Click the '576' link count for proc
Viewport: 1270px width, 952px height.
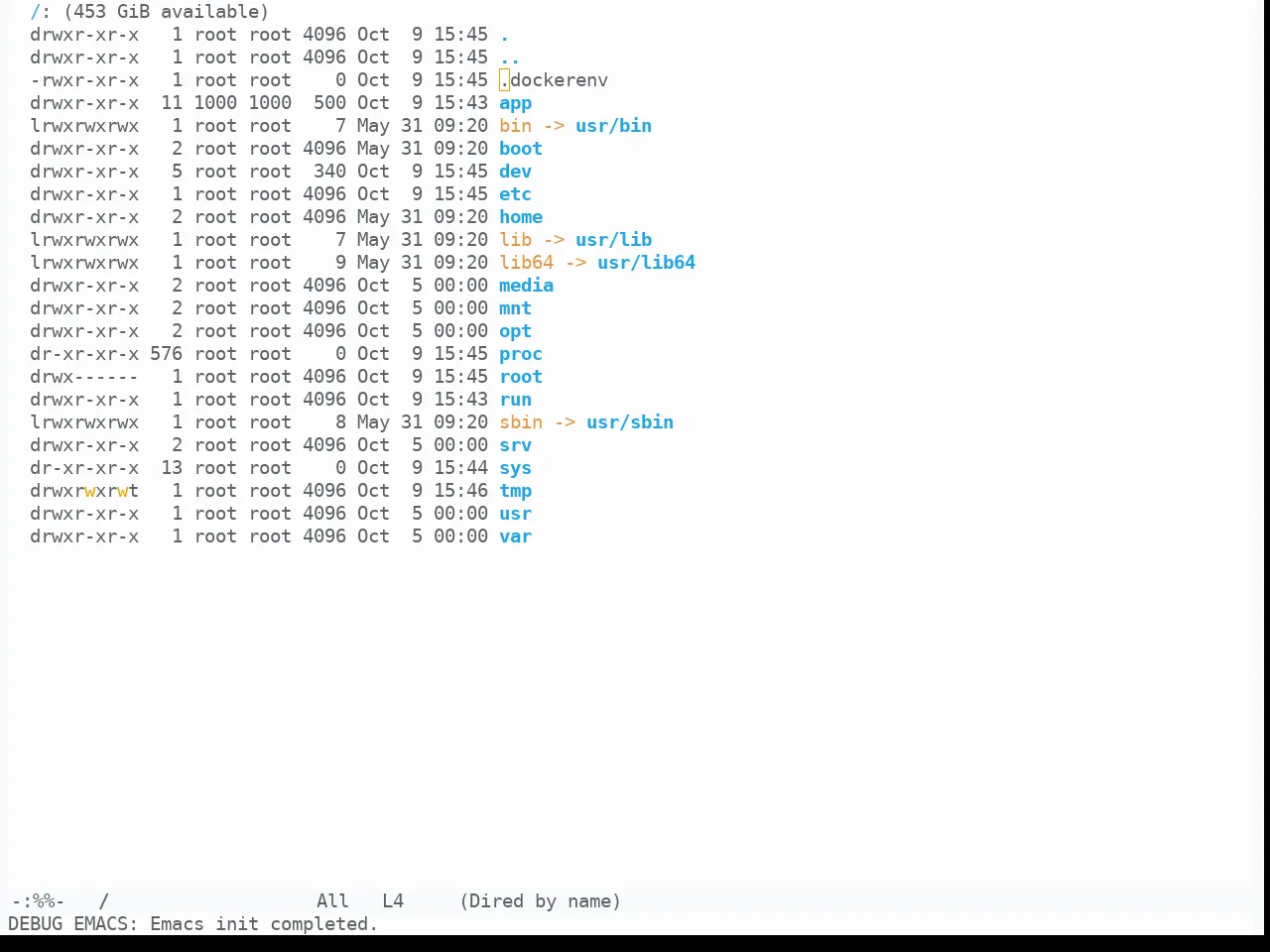point(166,354)
